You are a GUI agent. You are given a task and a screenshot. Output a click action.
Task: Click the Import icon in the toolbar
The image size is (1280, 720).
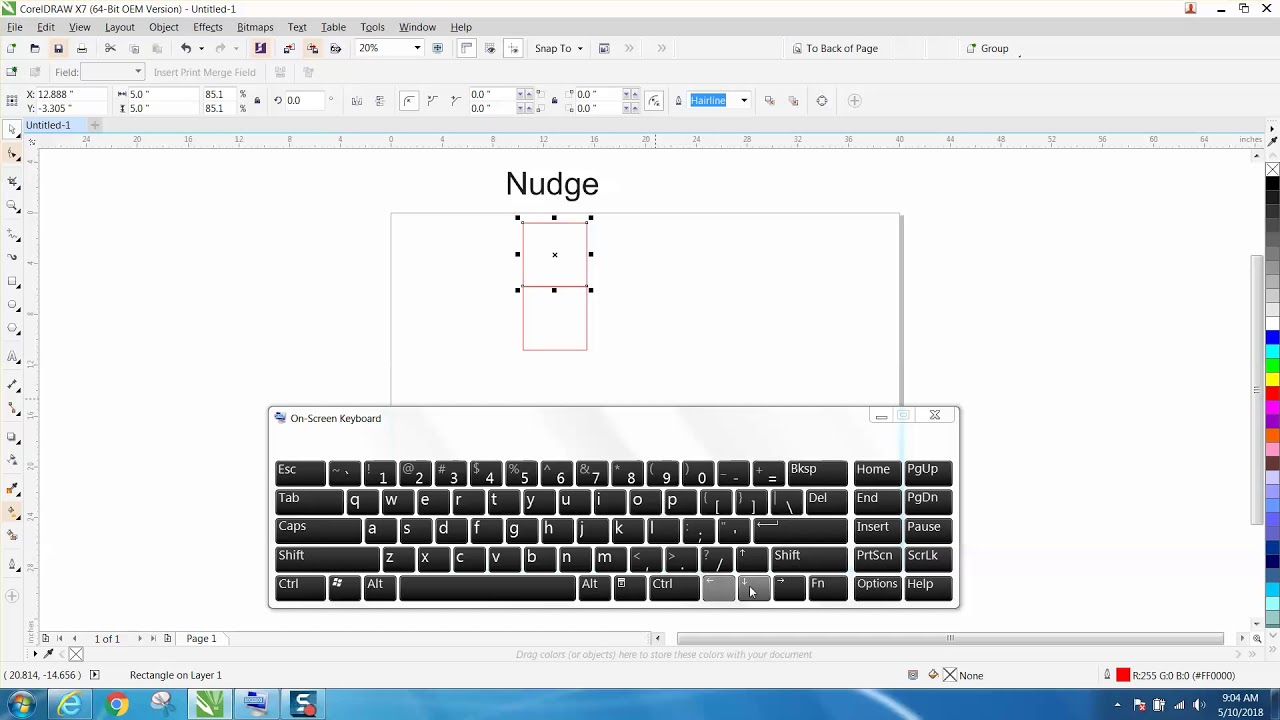[x=288, y=48]
